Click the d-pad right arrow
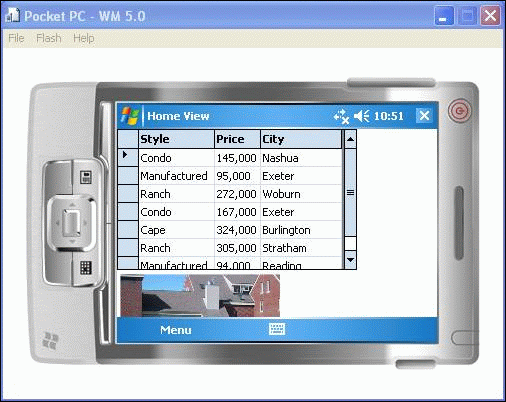The width and height of the screenshot is (506, 402). pyautogui.click(x=85, y=223)
